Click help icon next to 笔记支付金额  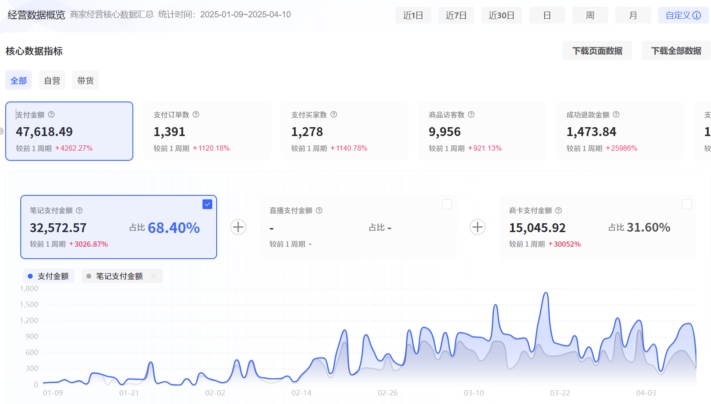pos(79,210)
